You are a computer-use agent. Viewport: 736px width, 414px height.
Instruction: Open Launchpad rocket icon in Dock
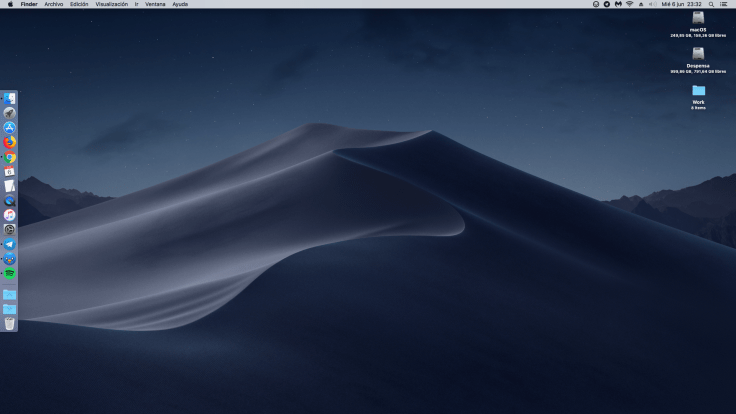click(9, 113)
